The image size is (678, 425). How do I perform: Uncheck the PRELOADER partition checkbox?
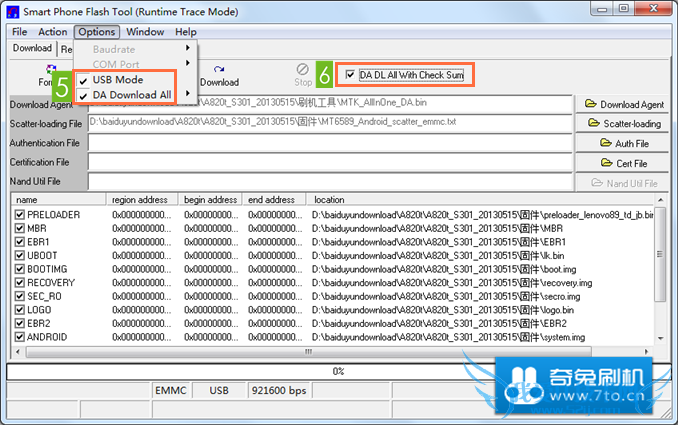[x=19, y=215]
